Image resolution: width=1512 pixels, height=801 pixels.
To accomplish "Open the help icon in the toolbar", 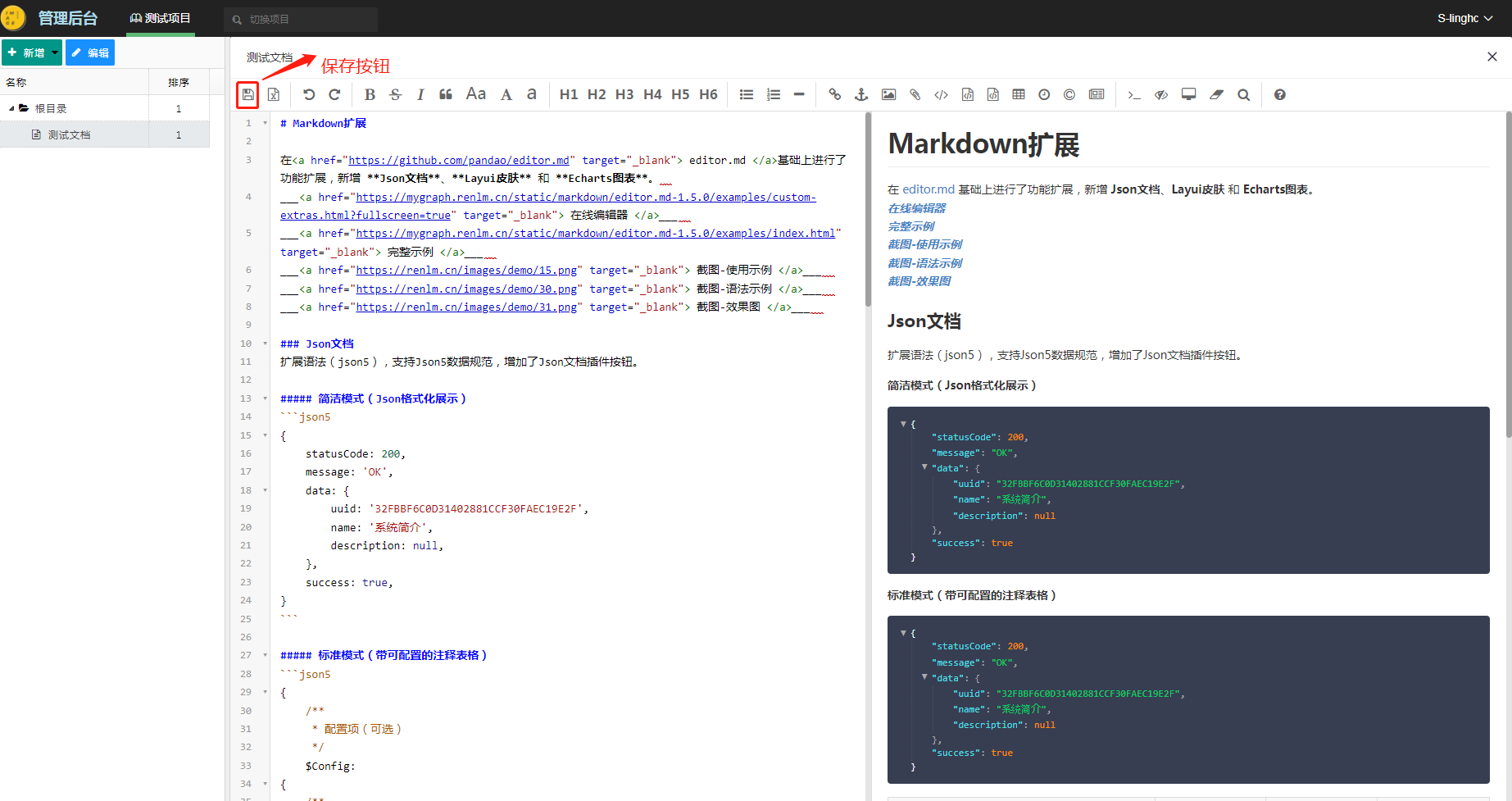I will 1279,94.
